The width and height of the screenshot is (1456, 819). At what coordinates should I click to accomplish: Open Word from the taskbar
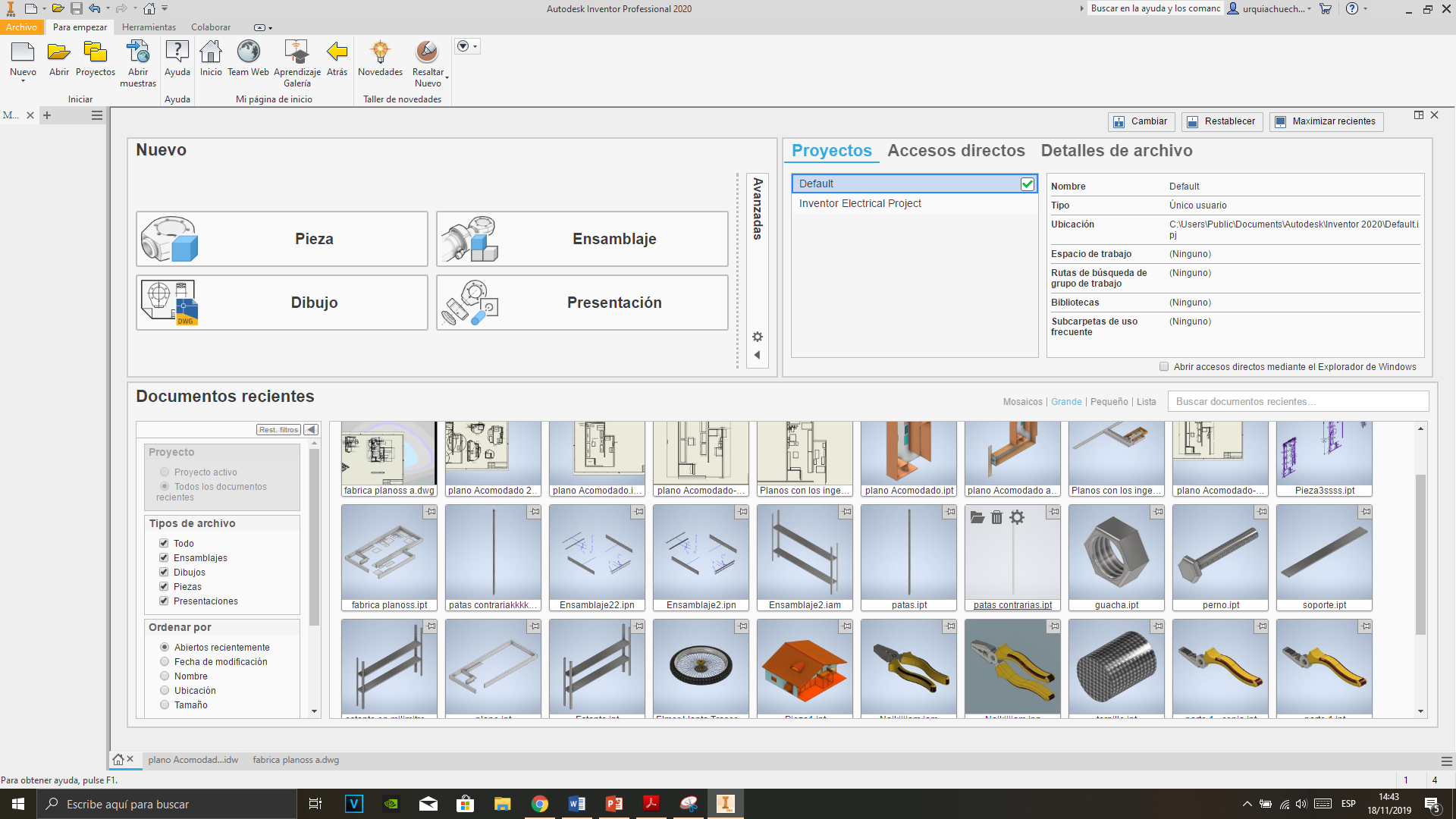[577, 804]
